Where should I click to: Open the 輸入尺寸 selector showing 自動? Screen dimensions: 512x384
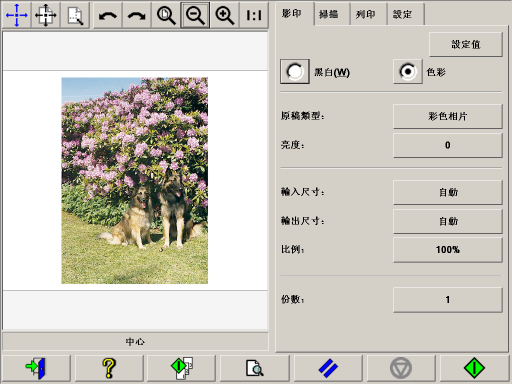point(448,192)
